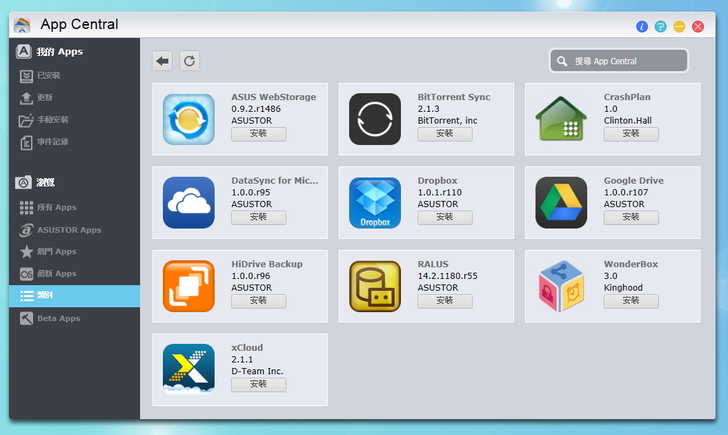Click the RALUS title text

click(433, 264)
